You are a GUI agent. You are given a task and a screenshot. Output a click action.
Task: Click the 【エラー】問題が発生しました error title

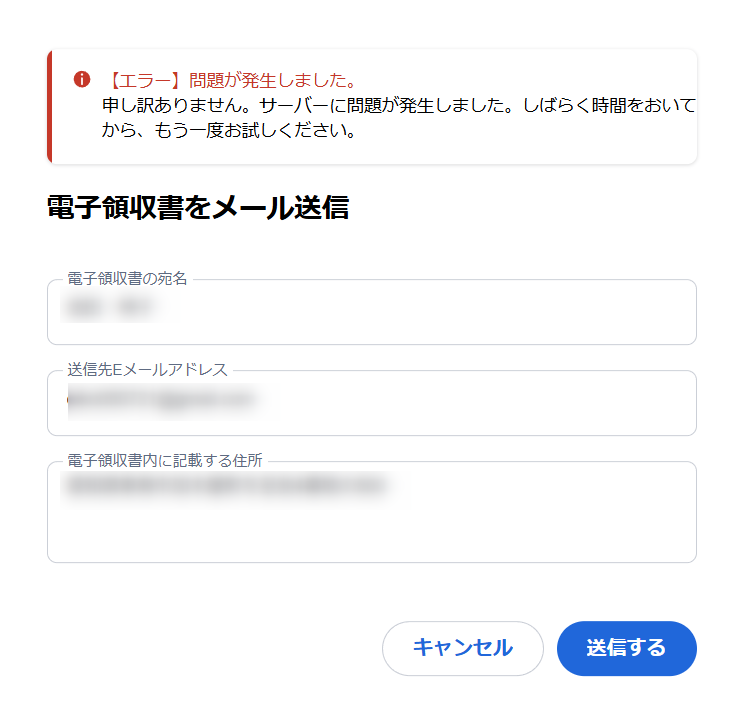click(231, 80)
